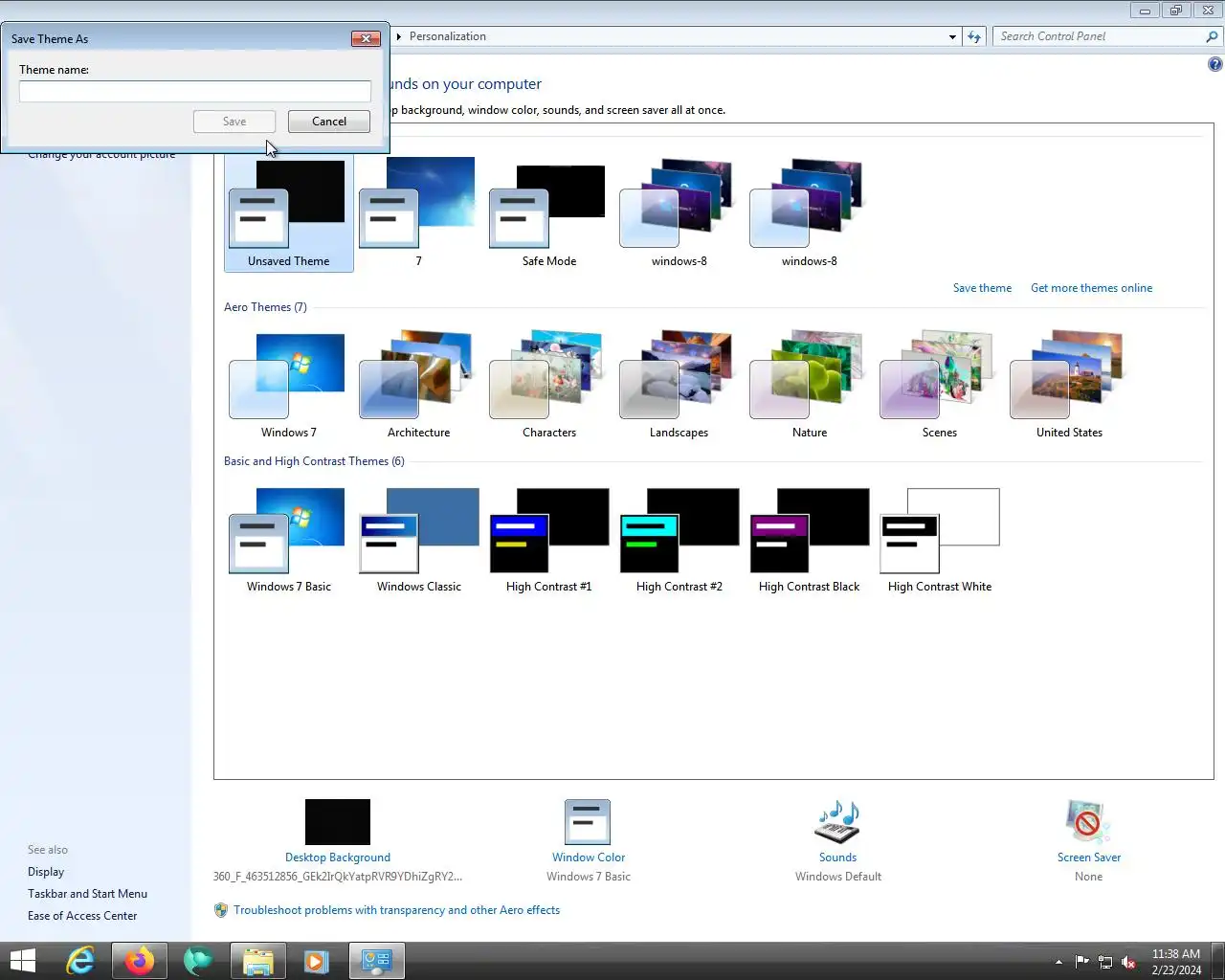Image resolution: width=1225 pixels, height=980 pixels.
Task: Open Windows Explorer folder on taskbar
Action: 257,960
